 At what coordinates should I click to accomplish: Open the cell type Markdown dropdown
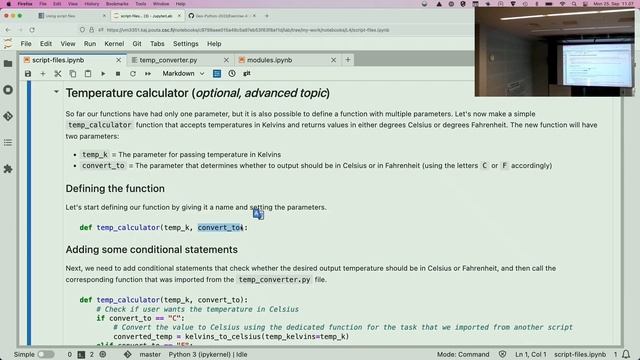tap(183, 73)
